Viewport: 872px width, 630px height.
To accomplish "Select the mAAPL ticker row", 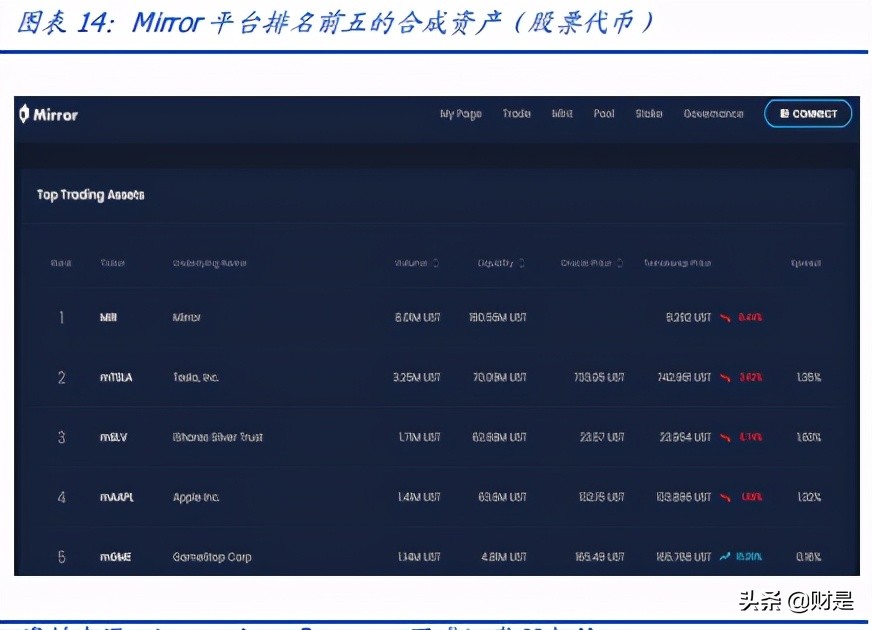I will [115, 497].
